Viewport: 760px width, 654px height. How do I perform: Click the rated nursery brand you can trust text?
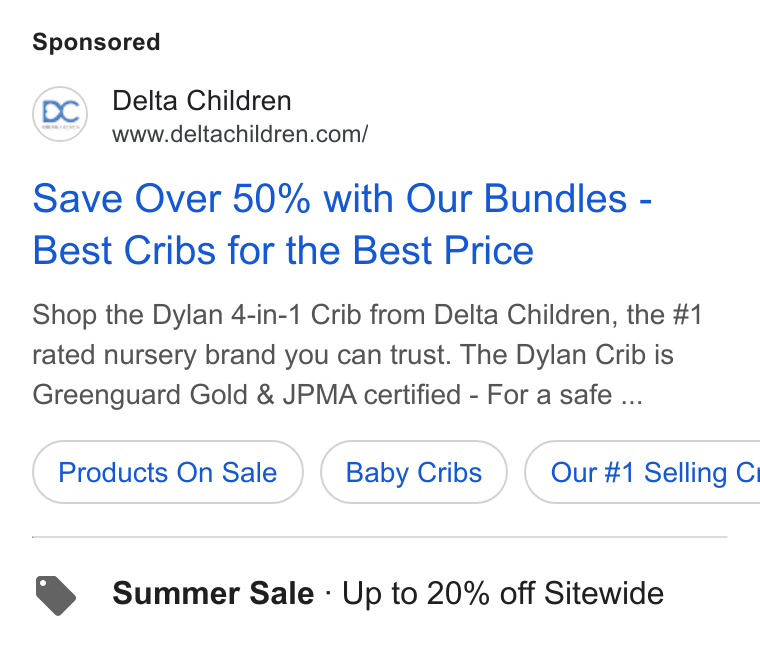pos(241,355)
